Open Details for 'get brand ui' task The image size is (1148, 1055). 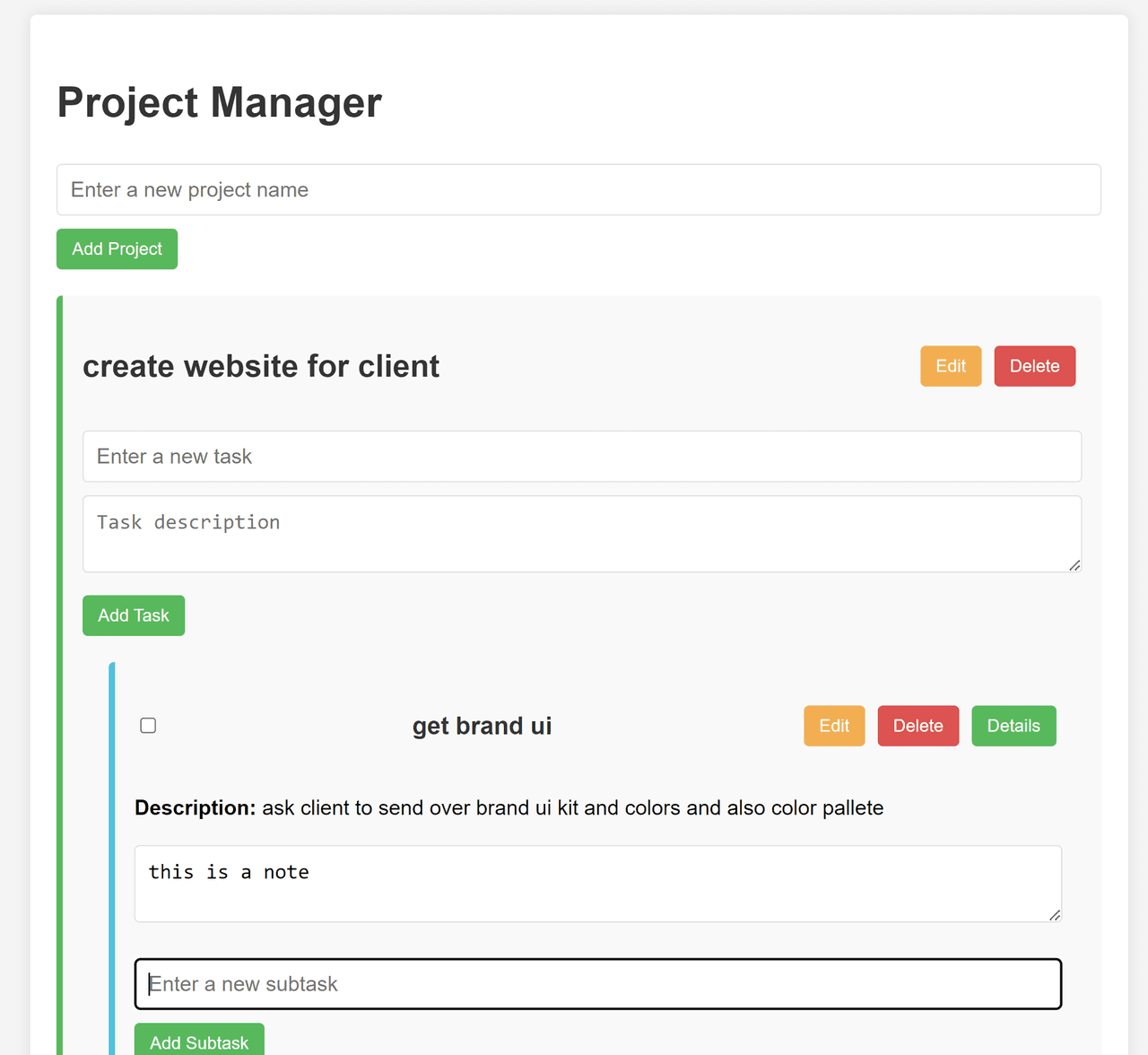(1013, 726)
